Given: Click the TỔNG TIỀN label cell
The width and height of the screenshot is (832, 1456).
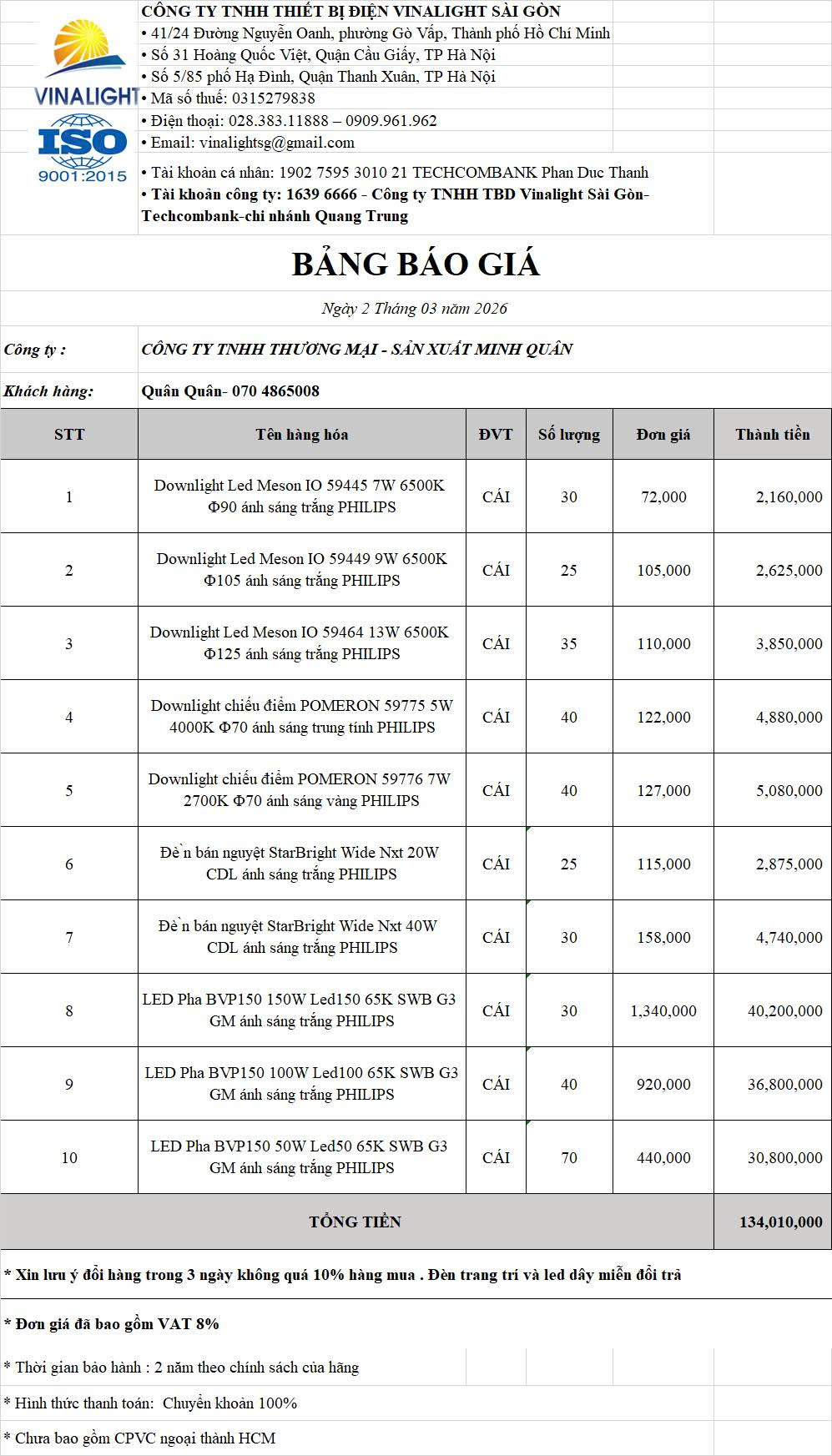Looking at the screenshot, I should point(357,1222).
